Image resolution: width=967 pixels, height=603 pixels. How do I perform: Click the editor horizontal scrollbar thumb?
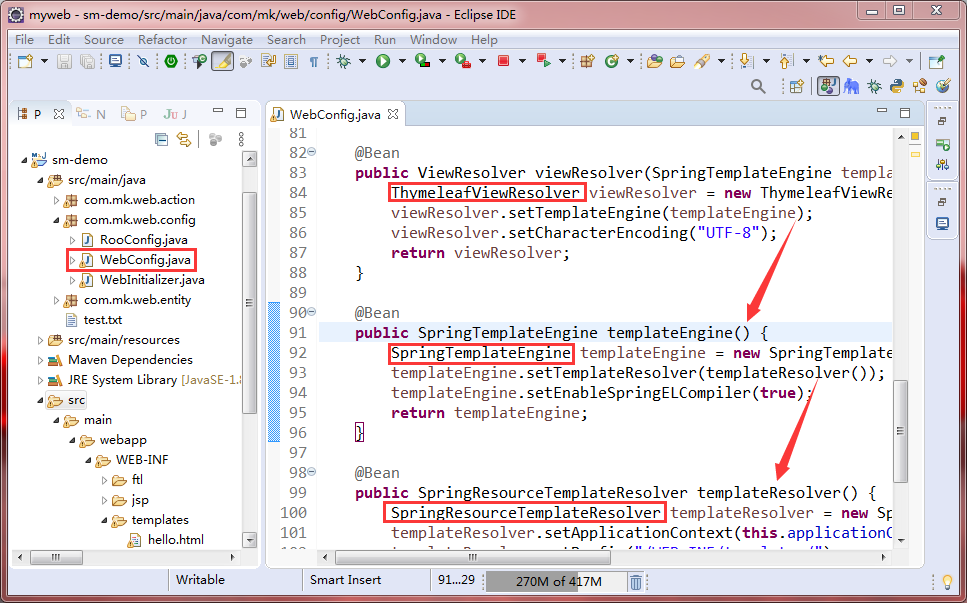tap(473, 557)
